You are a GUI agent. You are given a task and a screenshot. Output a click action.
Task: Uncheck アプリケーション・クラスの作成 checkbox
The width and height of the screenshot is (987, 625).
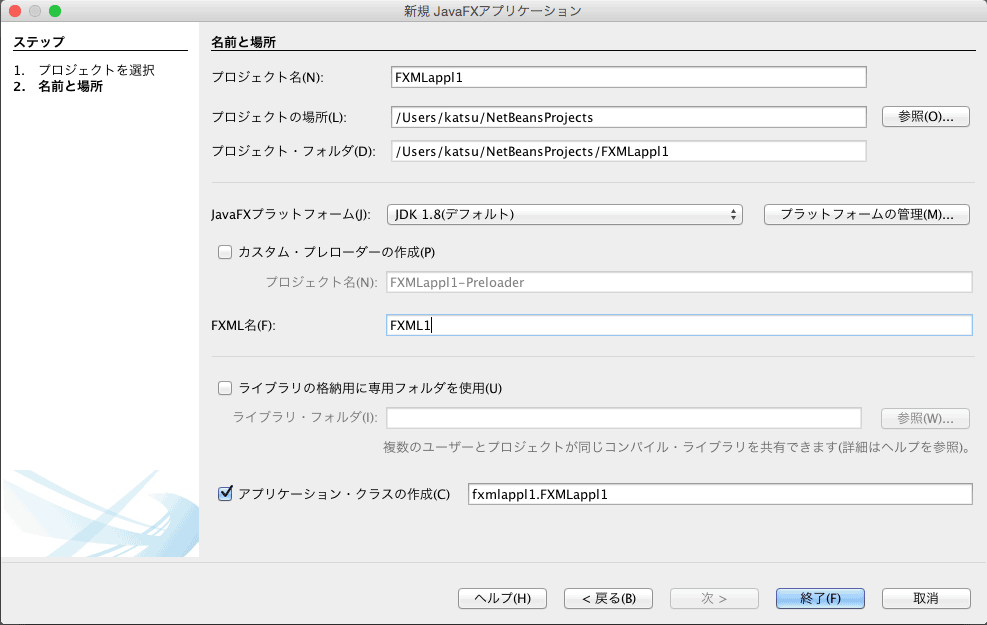(x=225, y=493)
